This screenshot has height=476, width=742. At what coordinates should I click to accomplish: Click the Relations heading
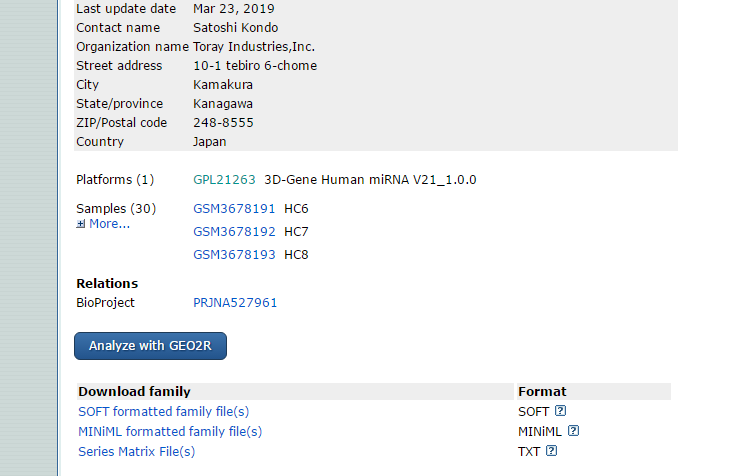pos(107,283)
